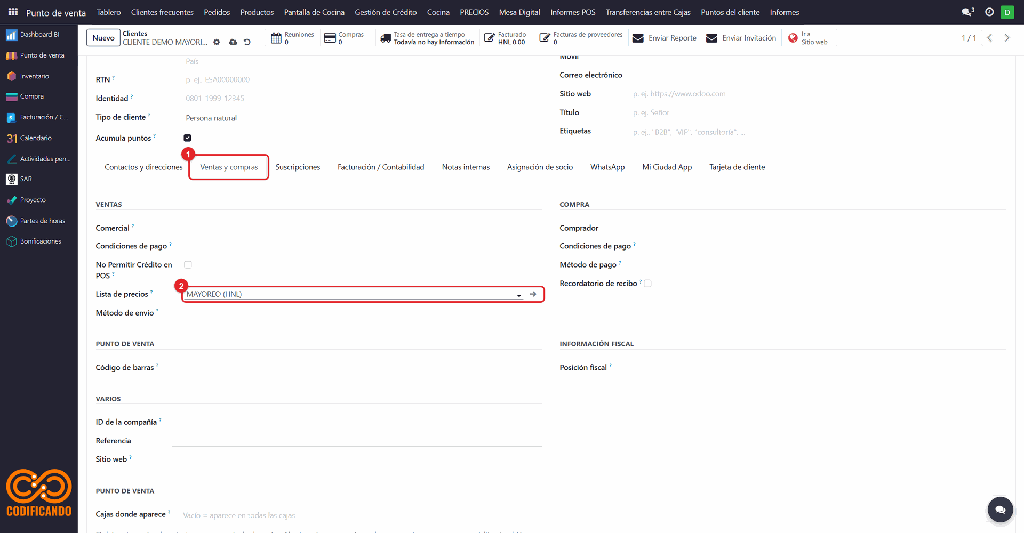The height and width of the screenshot is (533, 1024).
Task: Click the cloud save record icon
Action: (233, 42)
